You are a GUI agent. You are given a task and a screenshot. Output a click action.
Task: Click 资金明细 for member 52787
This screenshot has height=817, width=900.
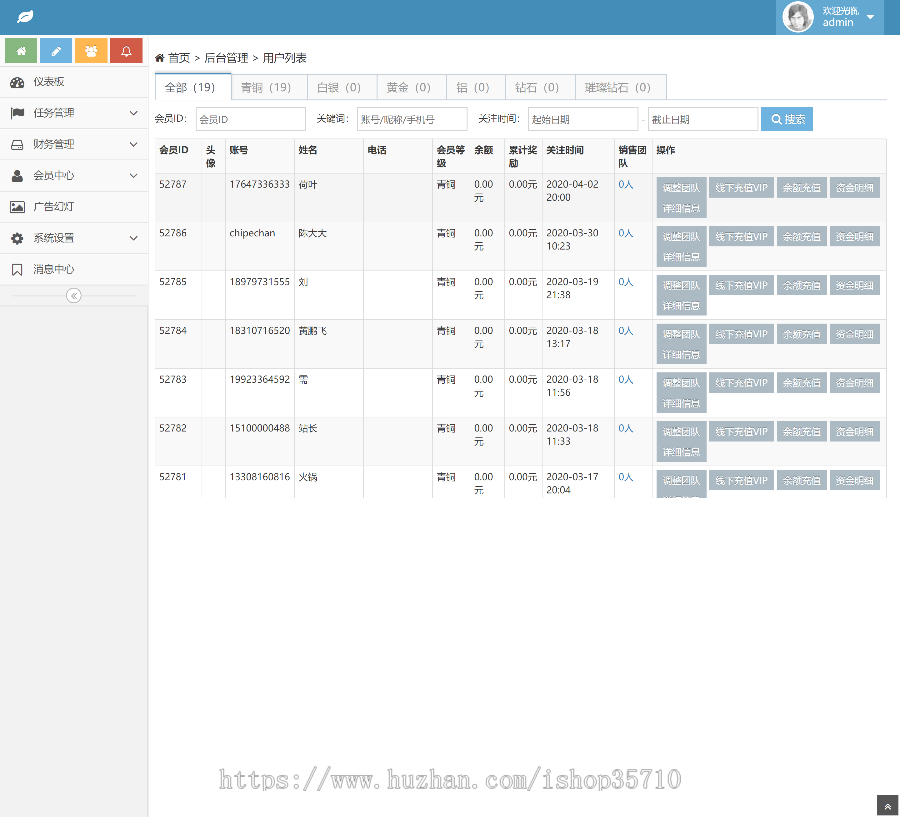pos(855,188)
